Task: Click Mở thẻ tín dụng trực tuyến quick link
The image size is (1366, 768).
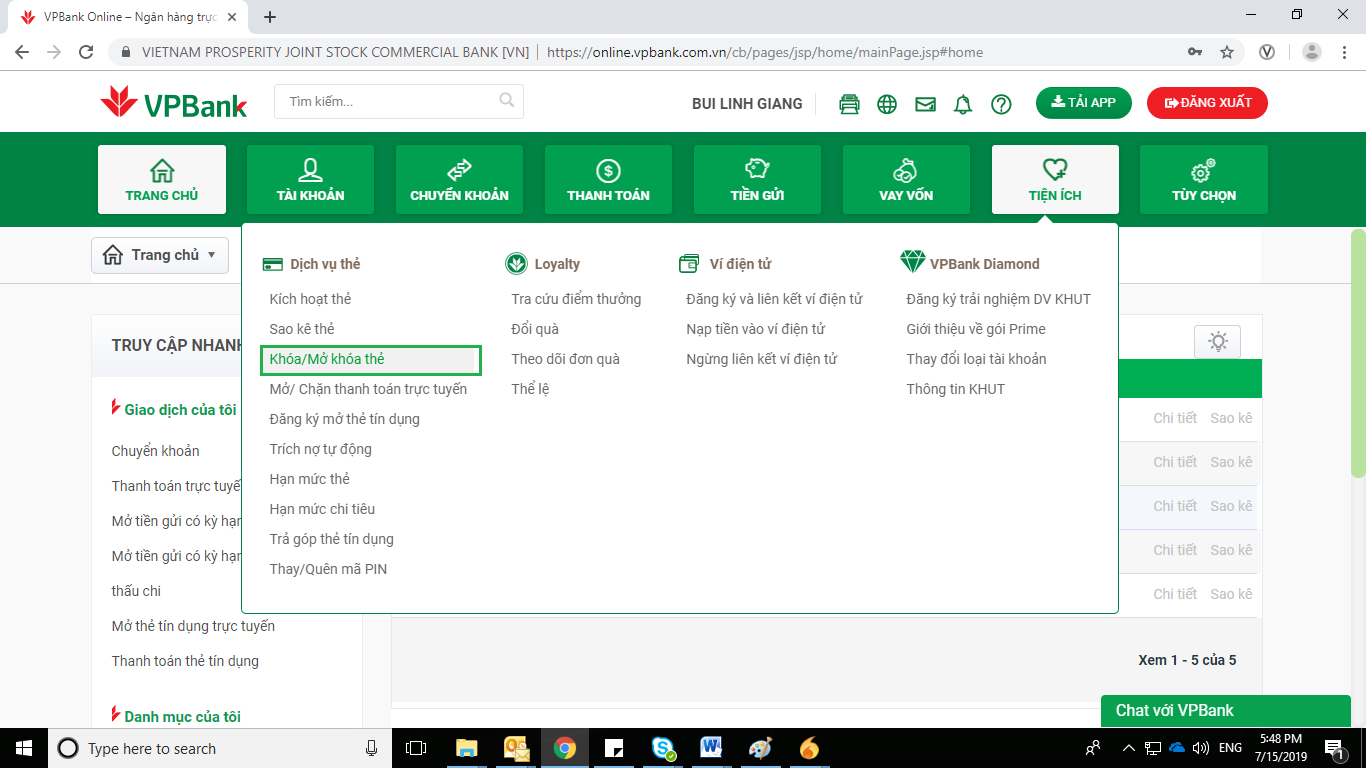Action: (x=193, y=626)
